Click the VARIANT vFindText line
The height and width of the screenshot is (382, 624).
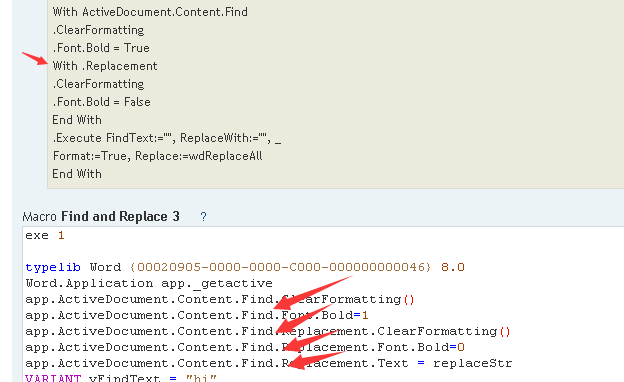click(x=121, y=378)
